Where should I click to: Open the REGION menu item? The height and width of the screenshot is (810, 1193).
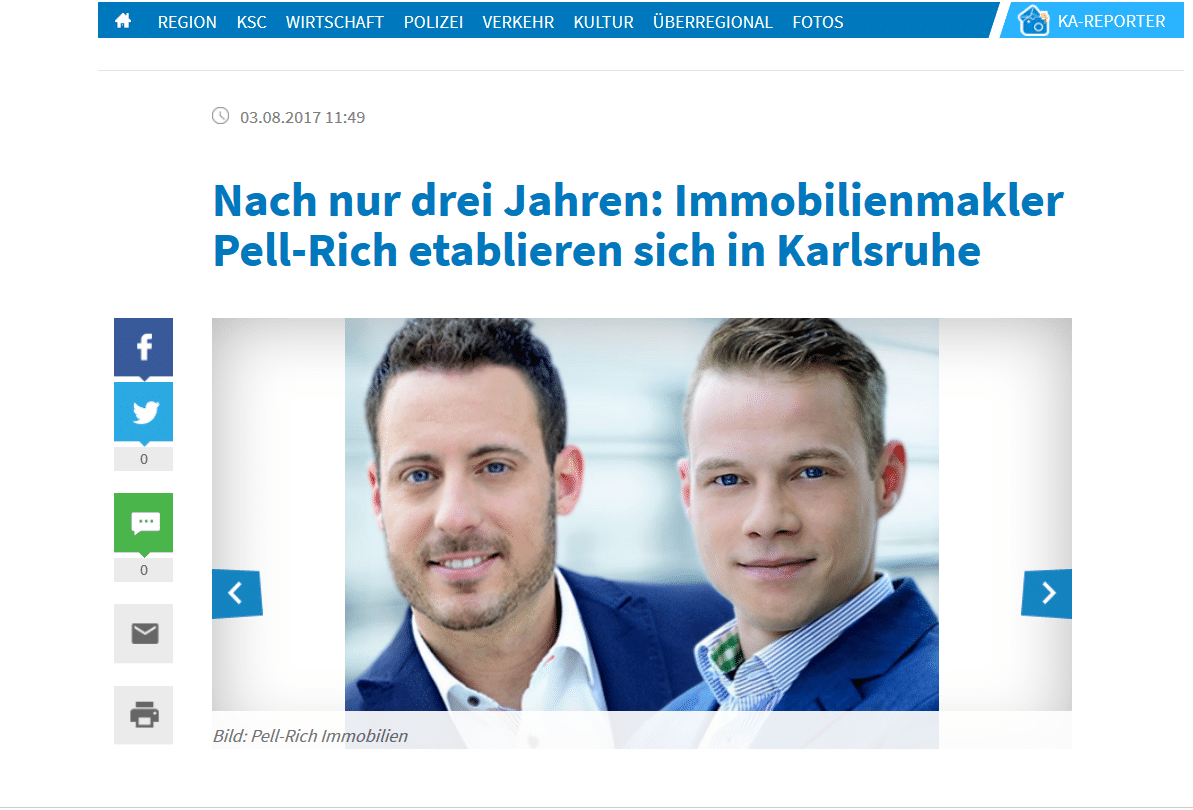coord(187,22)
